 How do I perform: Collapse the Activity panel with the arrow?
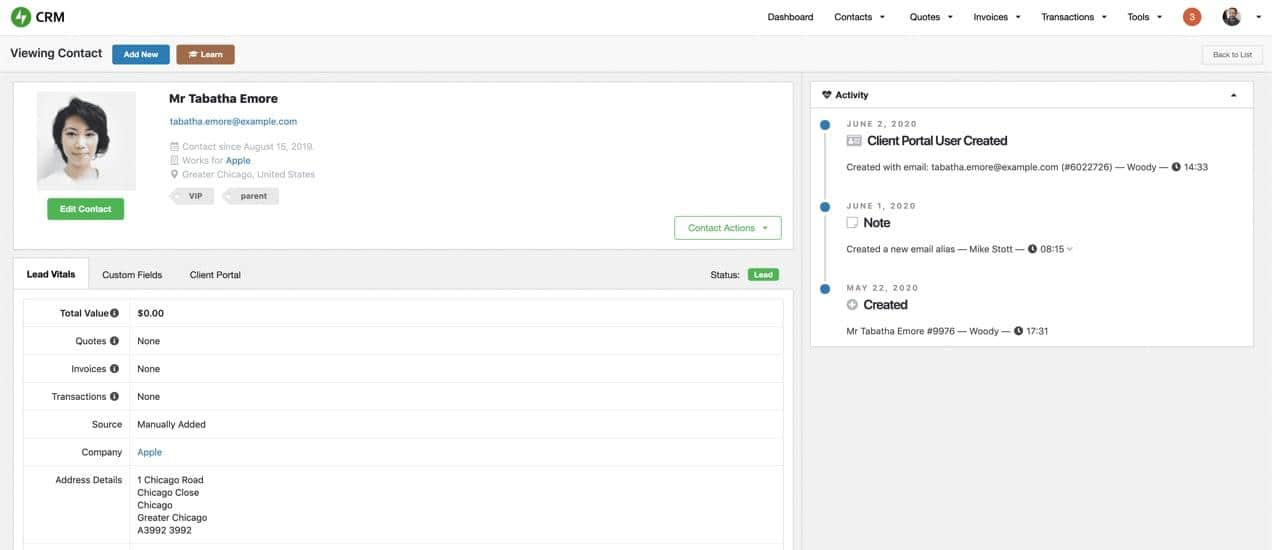[1233, 95]
